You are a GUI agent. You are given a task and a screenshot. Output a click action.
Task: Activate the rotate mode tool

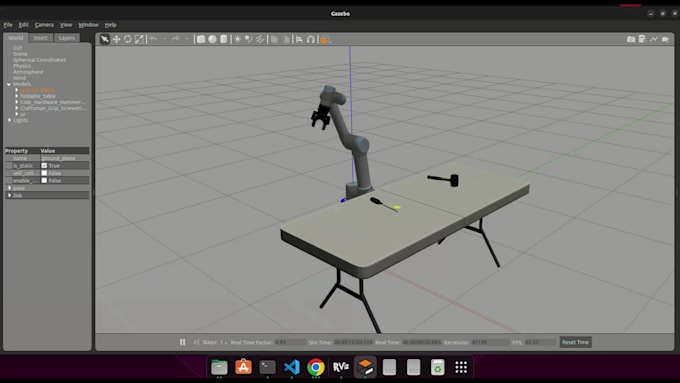pyautogui.click(x=128, y=39)
